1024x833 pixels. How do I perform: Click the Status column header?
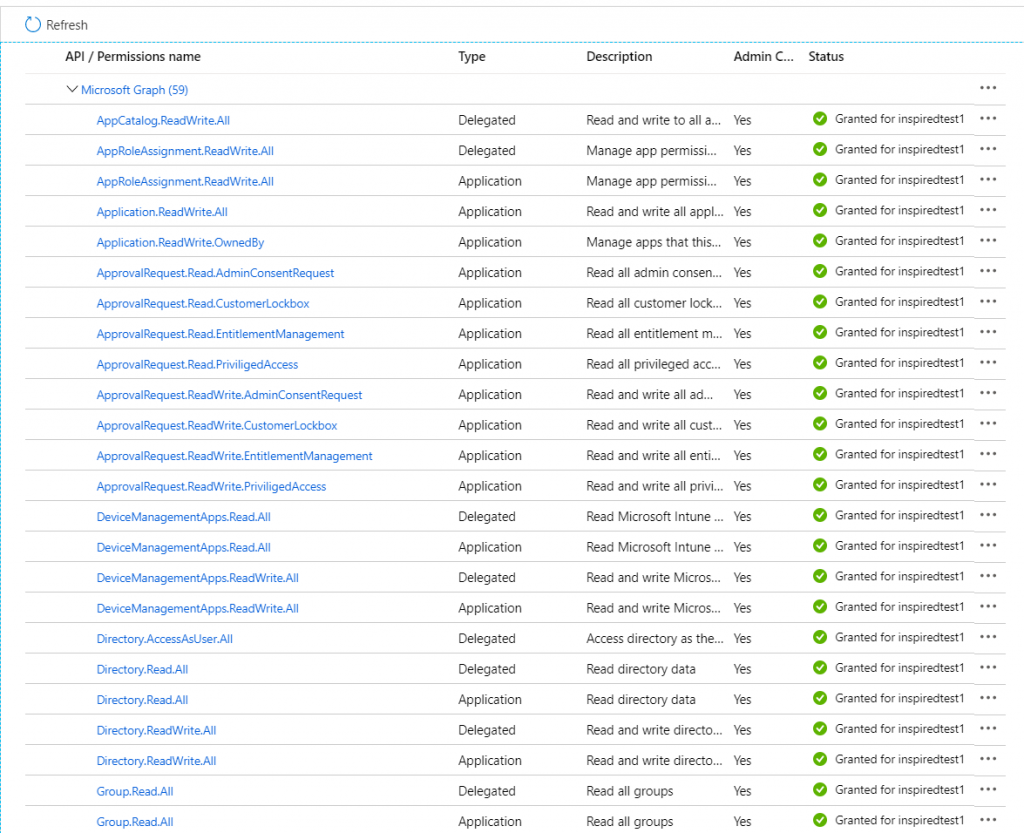tap(826, 57)
